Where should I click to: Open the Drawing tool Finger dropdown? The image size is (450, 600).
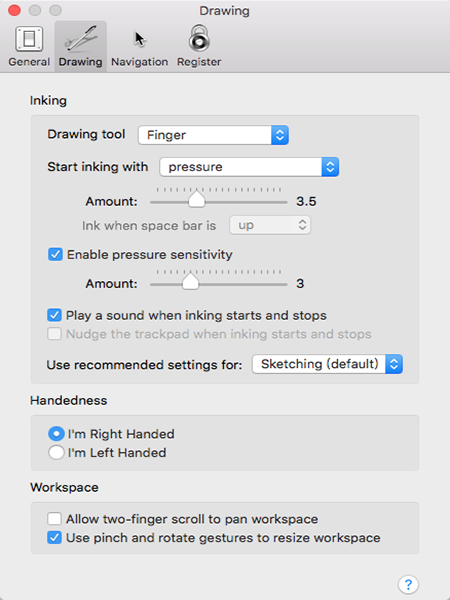[x=213, y=135]
